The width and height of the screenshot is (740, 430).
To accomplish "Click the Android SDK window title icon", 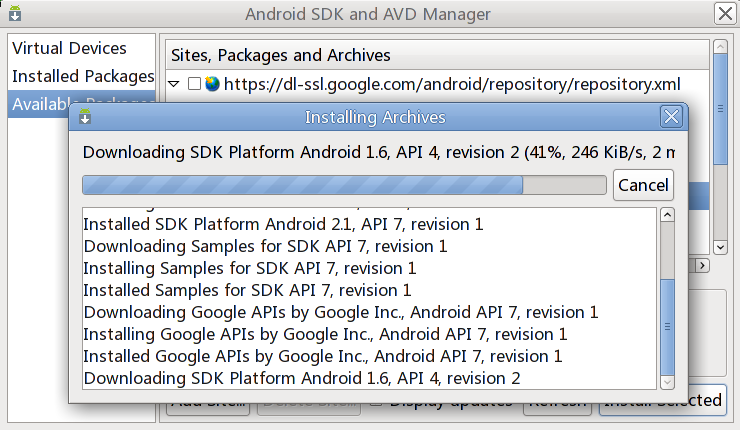I will tap(15, 13).
